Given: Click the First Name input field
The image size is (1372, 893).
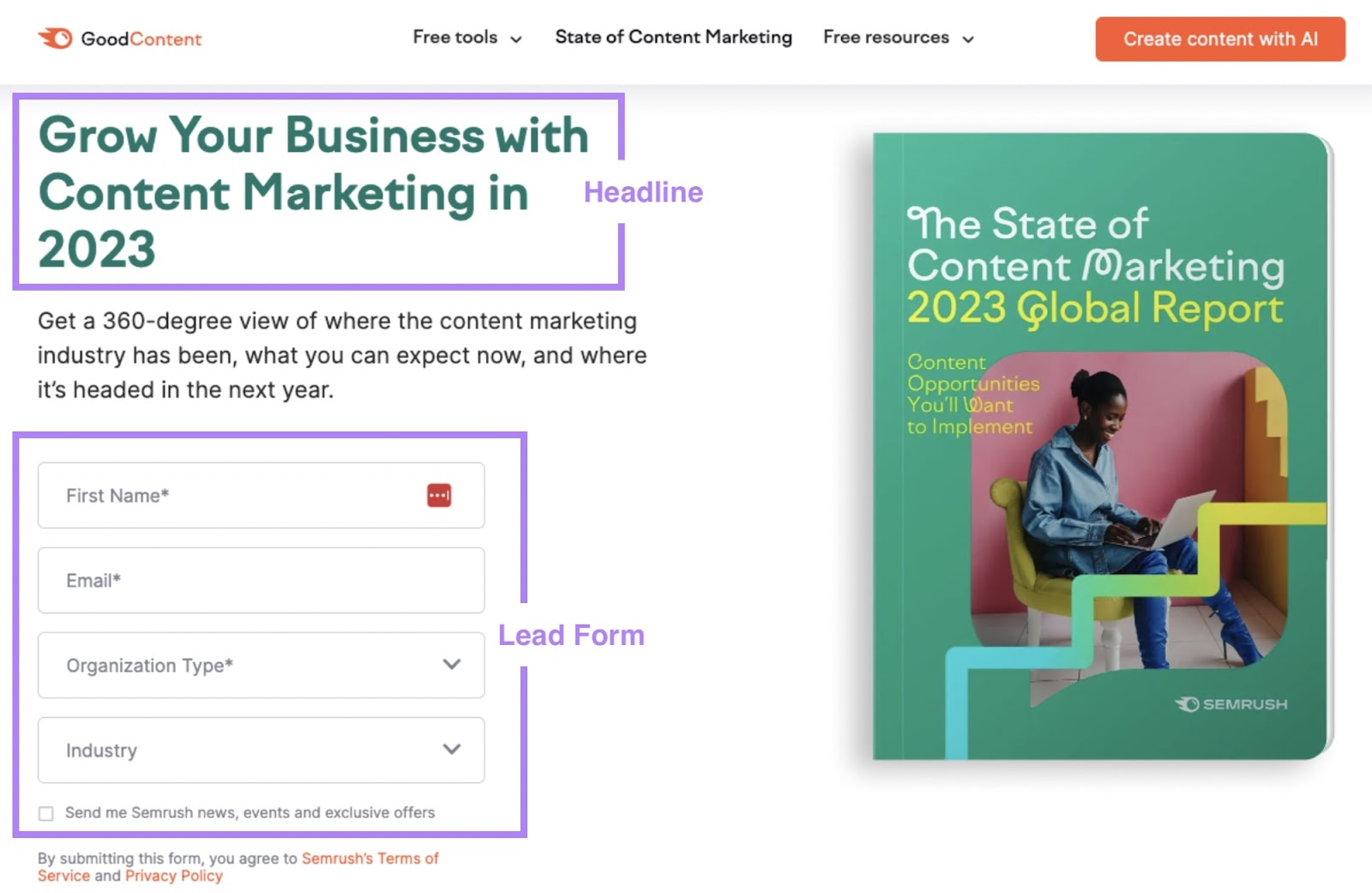Looking at the screenshot, I should pyautogui.click(x=214, y=495).
